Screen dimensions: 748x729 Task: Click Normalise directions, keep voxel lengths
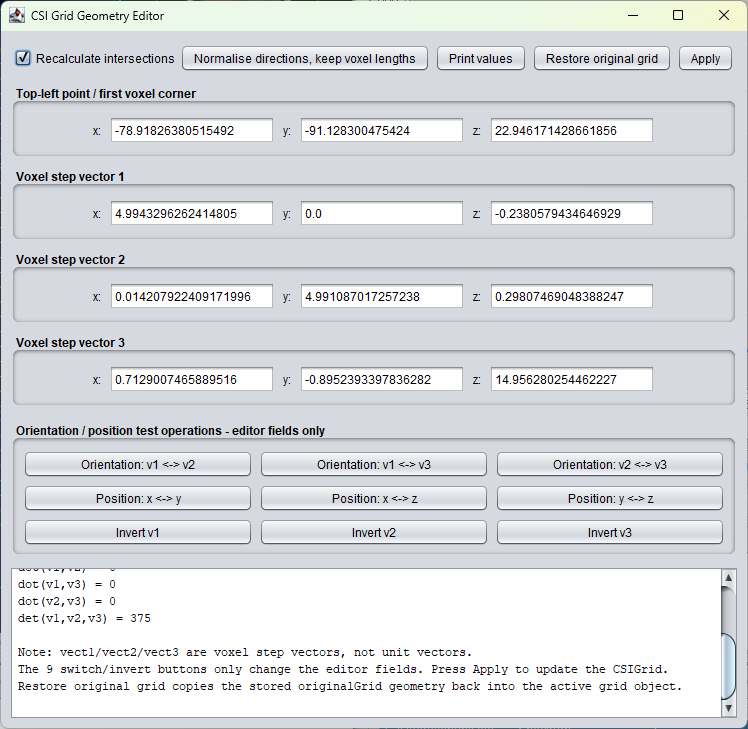point(304,58)
